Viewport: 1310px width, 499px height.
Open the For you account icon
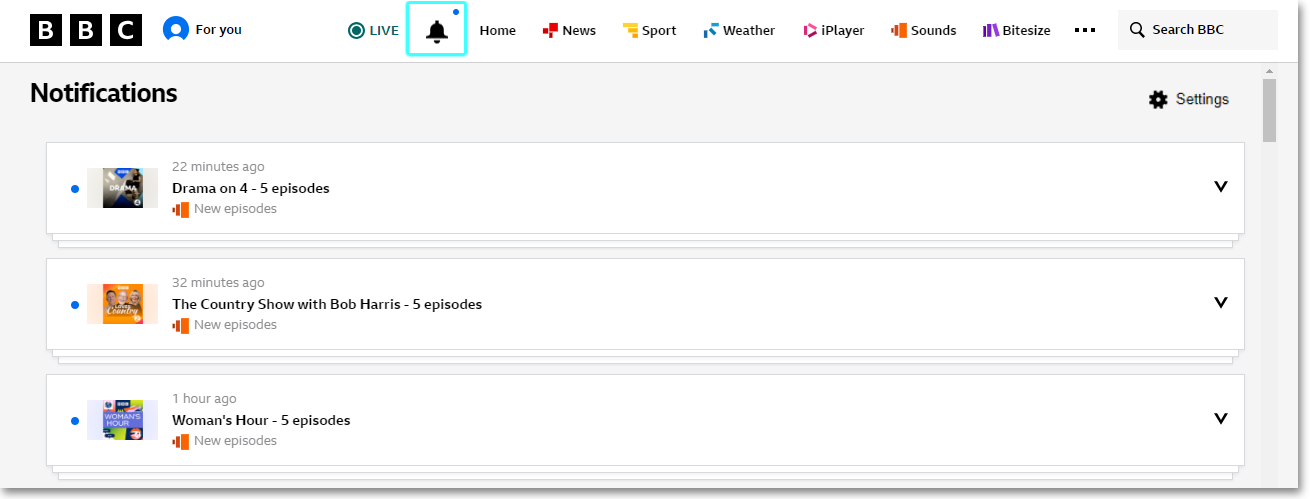176,30
